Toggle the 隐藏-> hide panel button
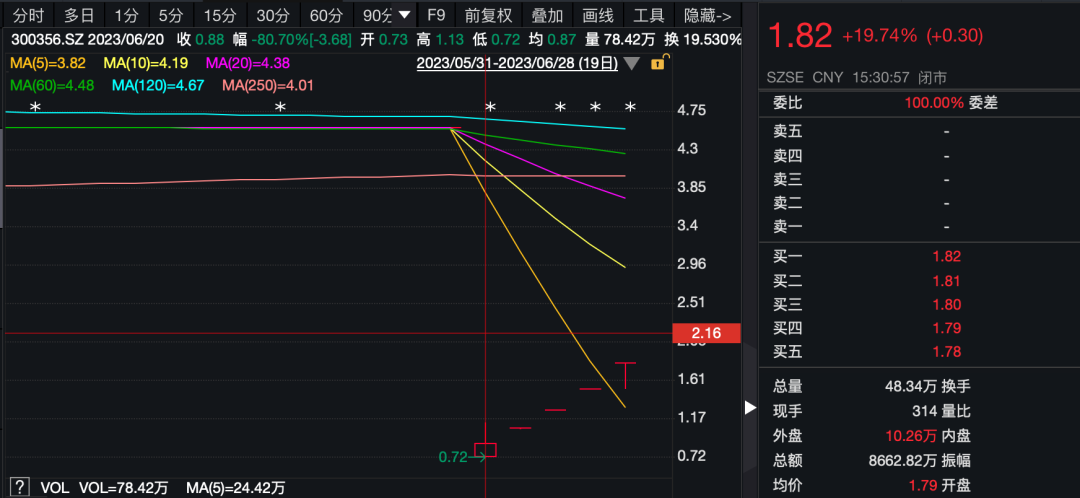The width and height of the screenshot is (1080, 498). [x=707, y=15]
